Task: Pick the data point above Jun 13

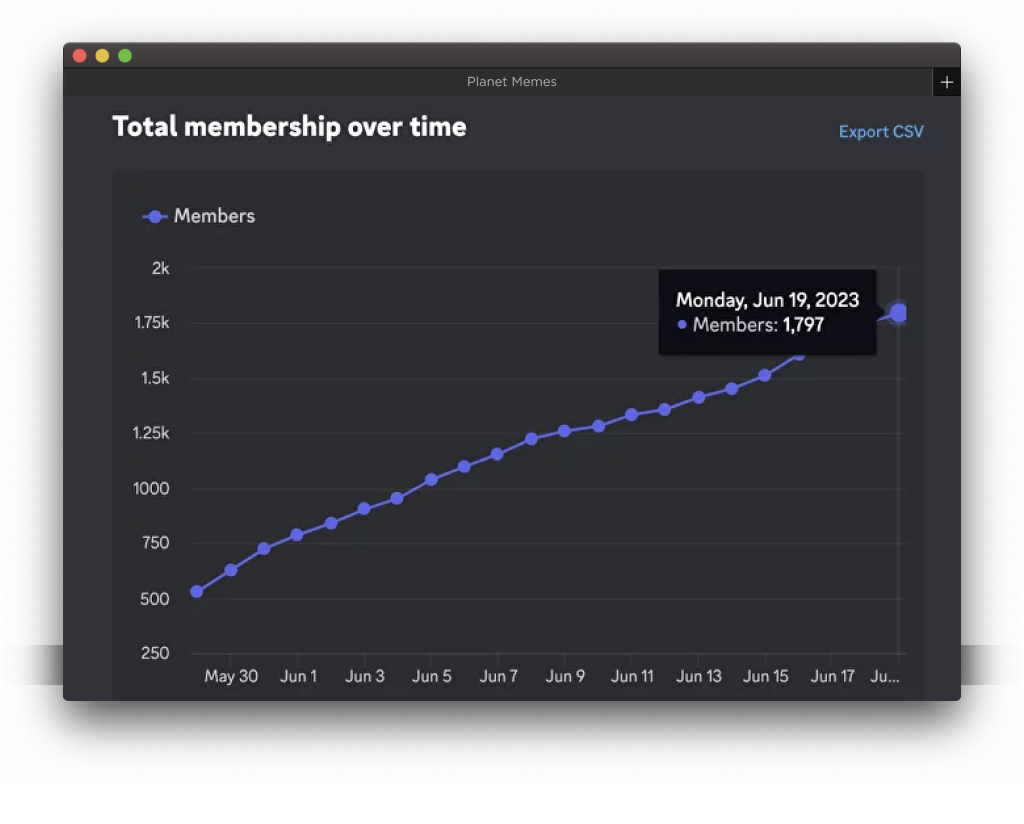Action: [698, 397]
